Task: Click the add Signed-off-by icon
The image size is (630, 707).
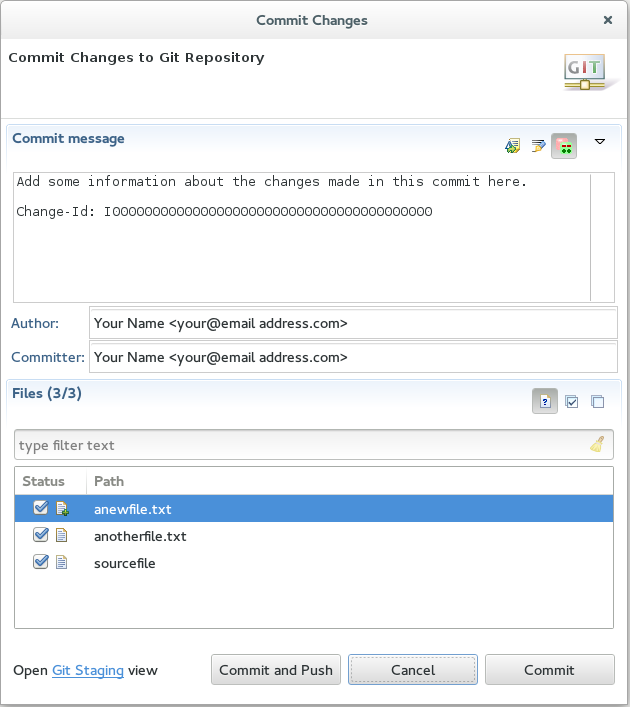Action: coord(538,146)
